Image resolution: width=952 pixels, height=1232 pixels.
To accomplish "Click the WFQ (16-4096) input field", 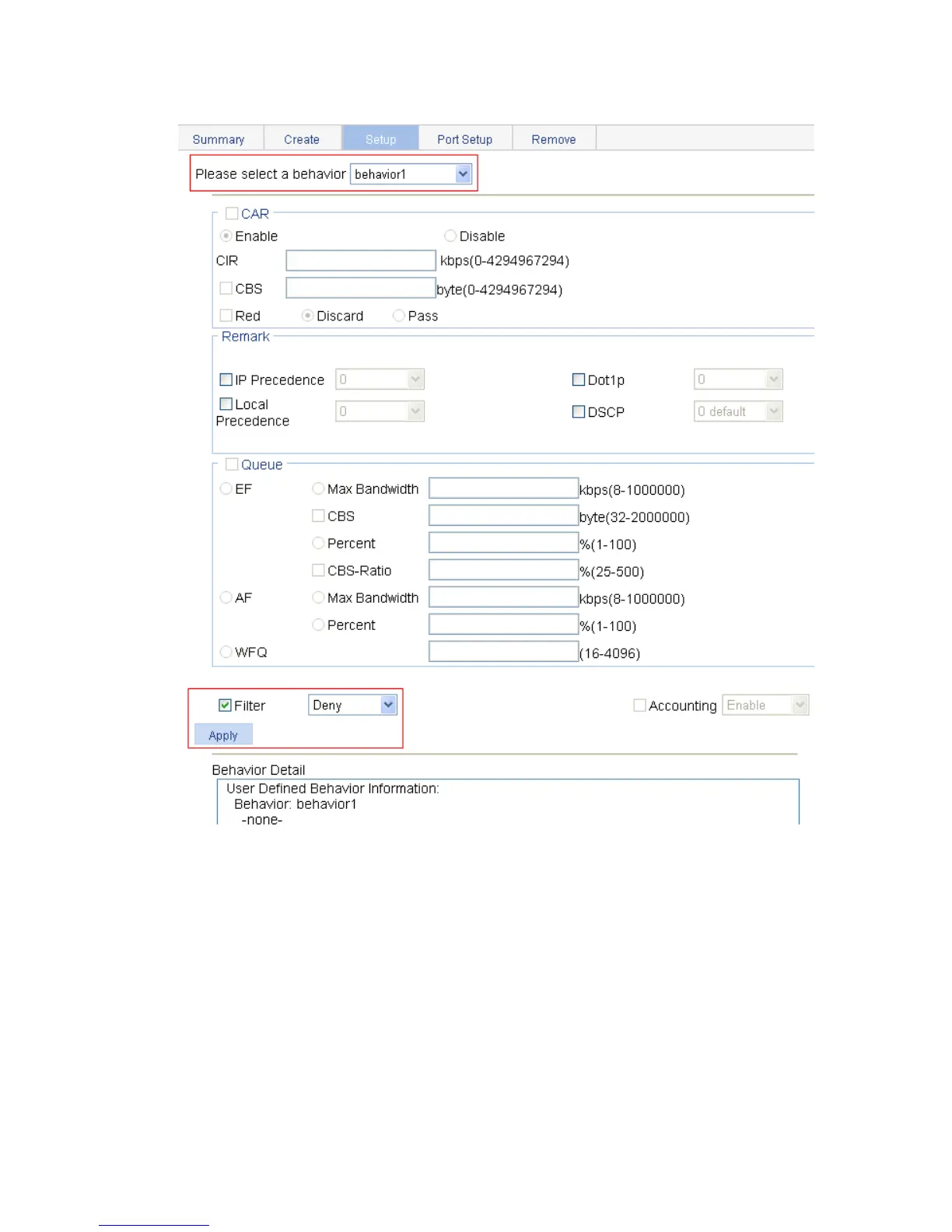I will (504, 652).
